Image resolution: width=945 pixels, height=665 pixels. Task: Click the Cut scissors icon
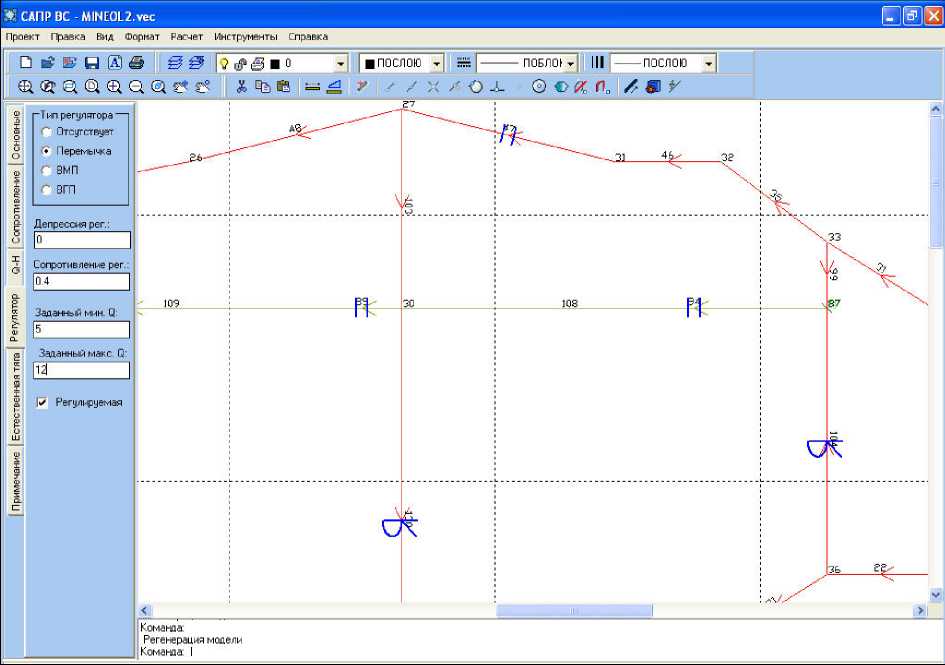241,87
